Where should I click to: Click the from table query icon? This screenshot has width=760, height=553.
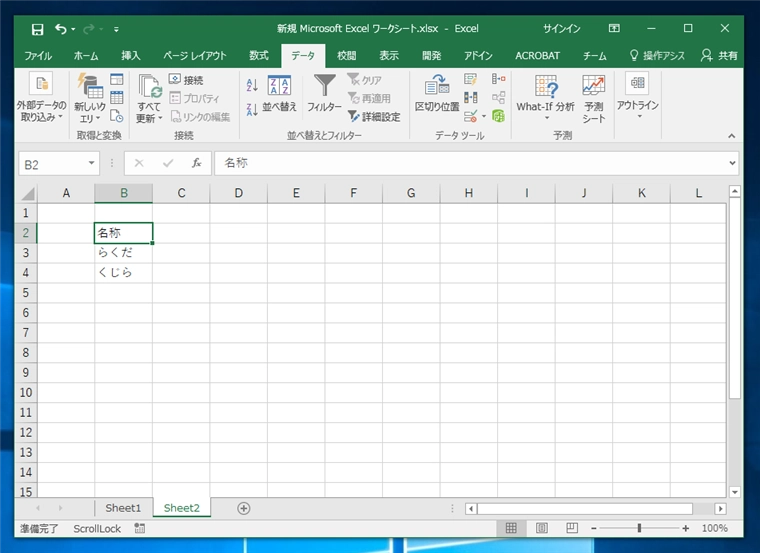click(x=117, y=97)
